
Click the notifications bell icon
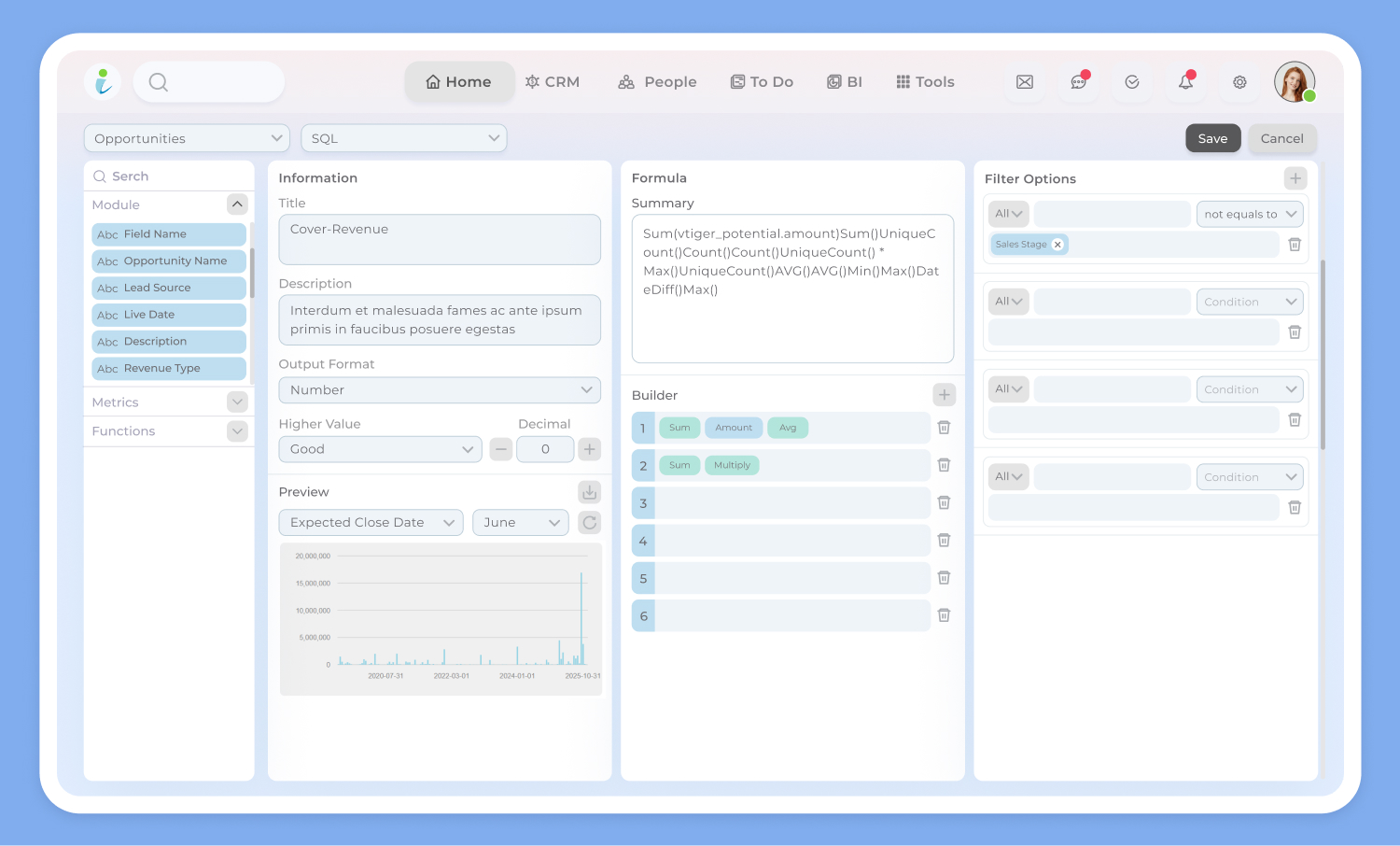pos(1185,82)
